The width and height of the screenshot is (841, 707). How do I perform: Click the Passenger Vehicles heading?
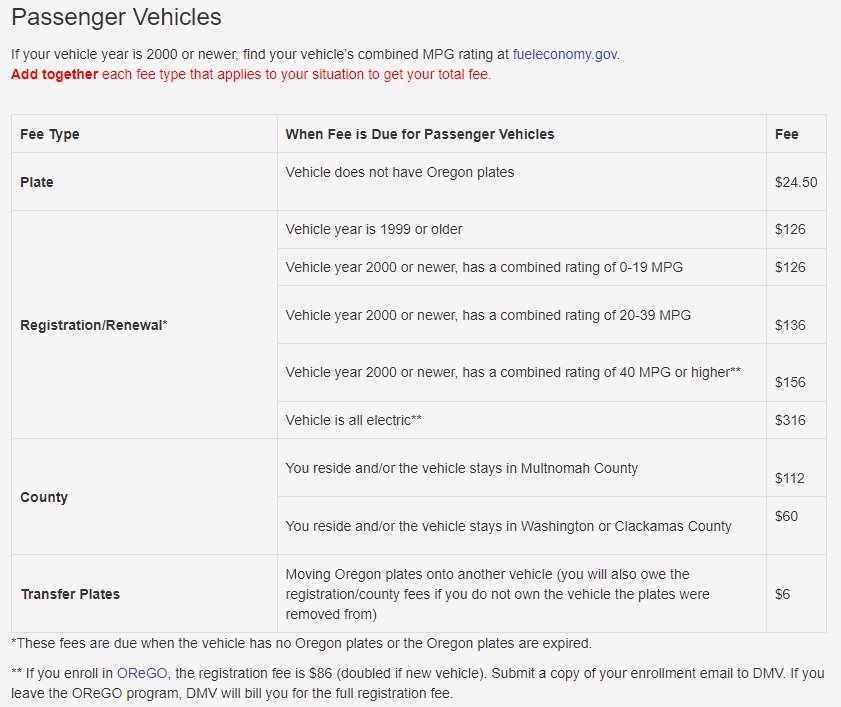click(x=116, y=17)
